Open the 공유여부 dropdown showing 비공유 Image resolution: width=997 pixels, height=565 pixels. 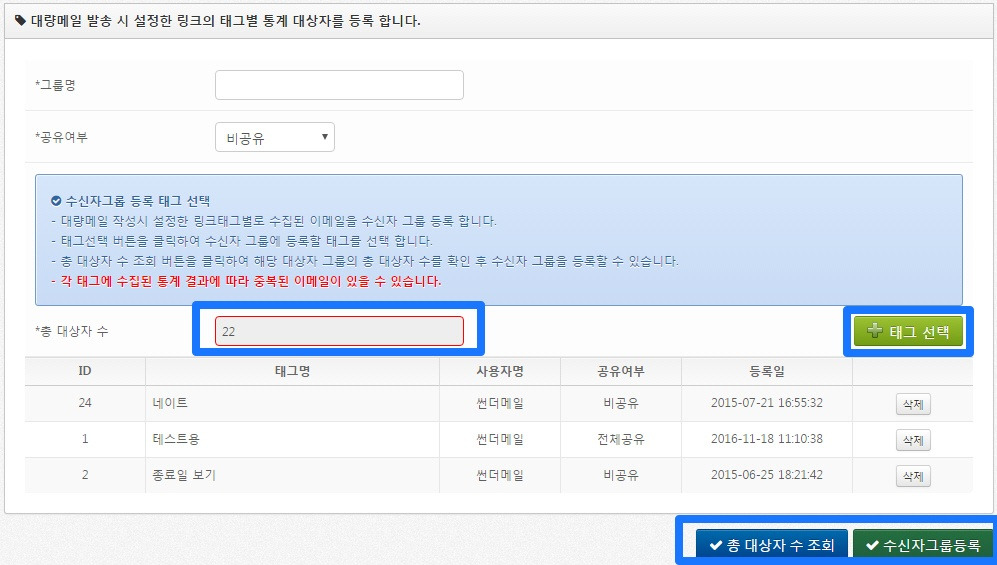pos(275,137)
